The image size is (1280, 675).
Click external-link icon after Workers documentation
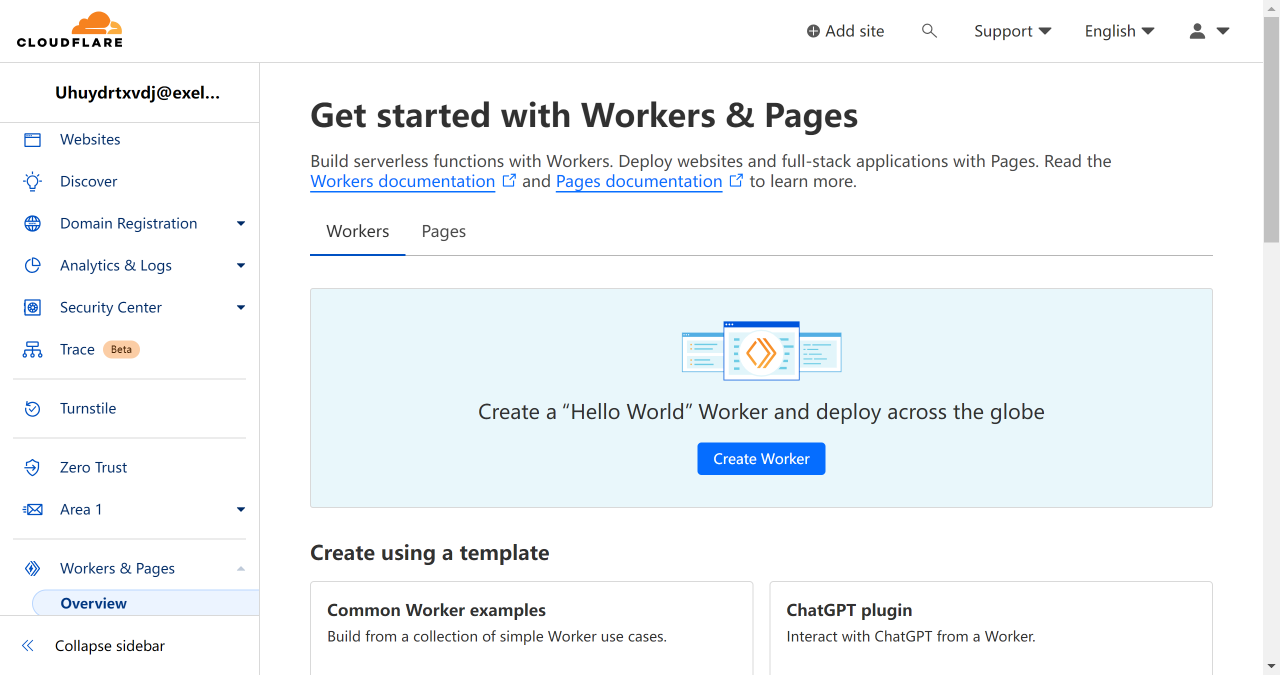(509, 181)
